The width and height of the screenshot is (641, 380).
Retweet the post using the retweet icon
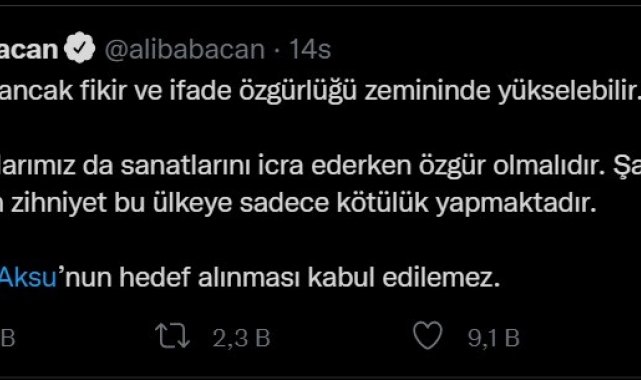coord(173,336)
